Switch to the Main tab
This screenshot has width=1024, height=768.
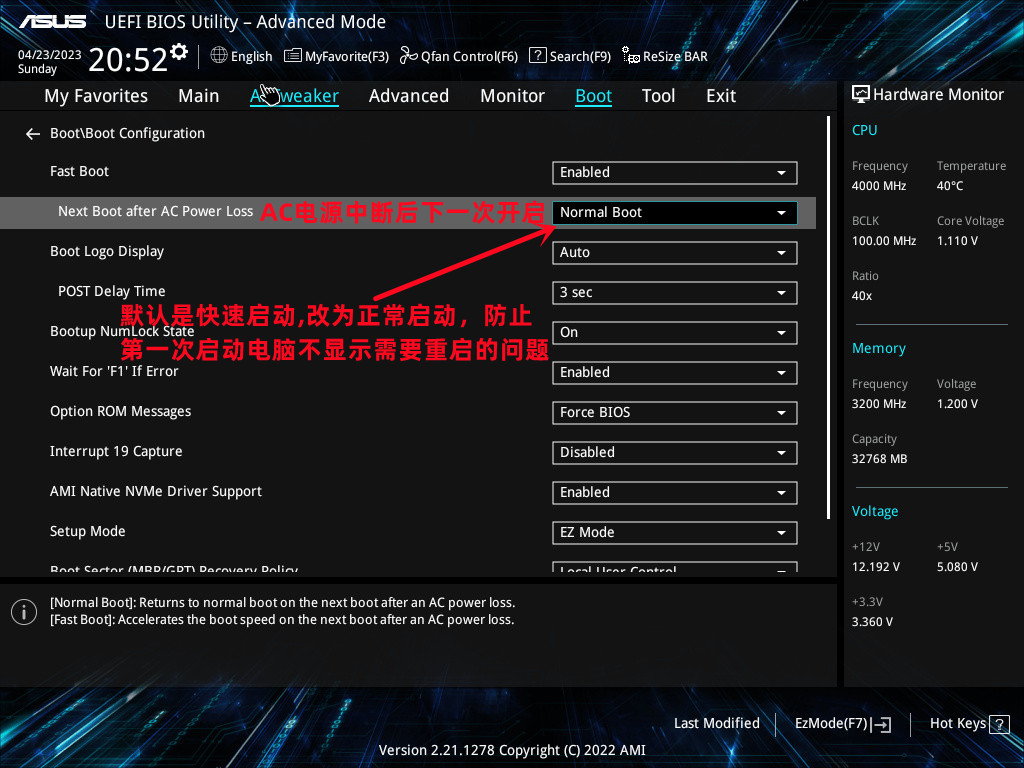coord(199,96)
